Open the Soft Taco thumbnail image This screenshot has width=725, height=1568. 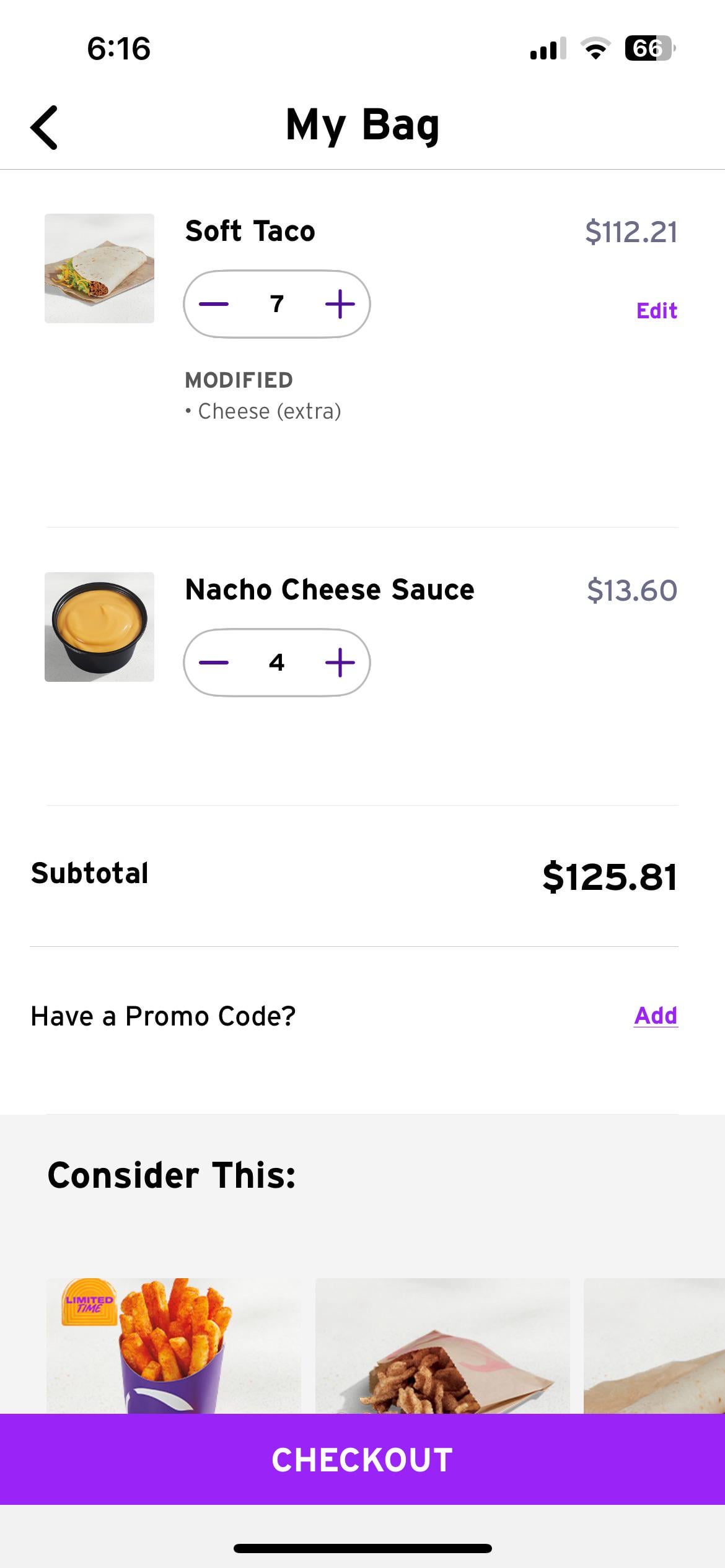(99, 268)
